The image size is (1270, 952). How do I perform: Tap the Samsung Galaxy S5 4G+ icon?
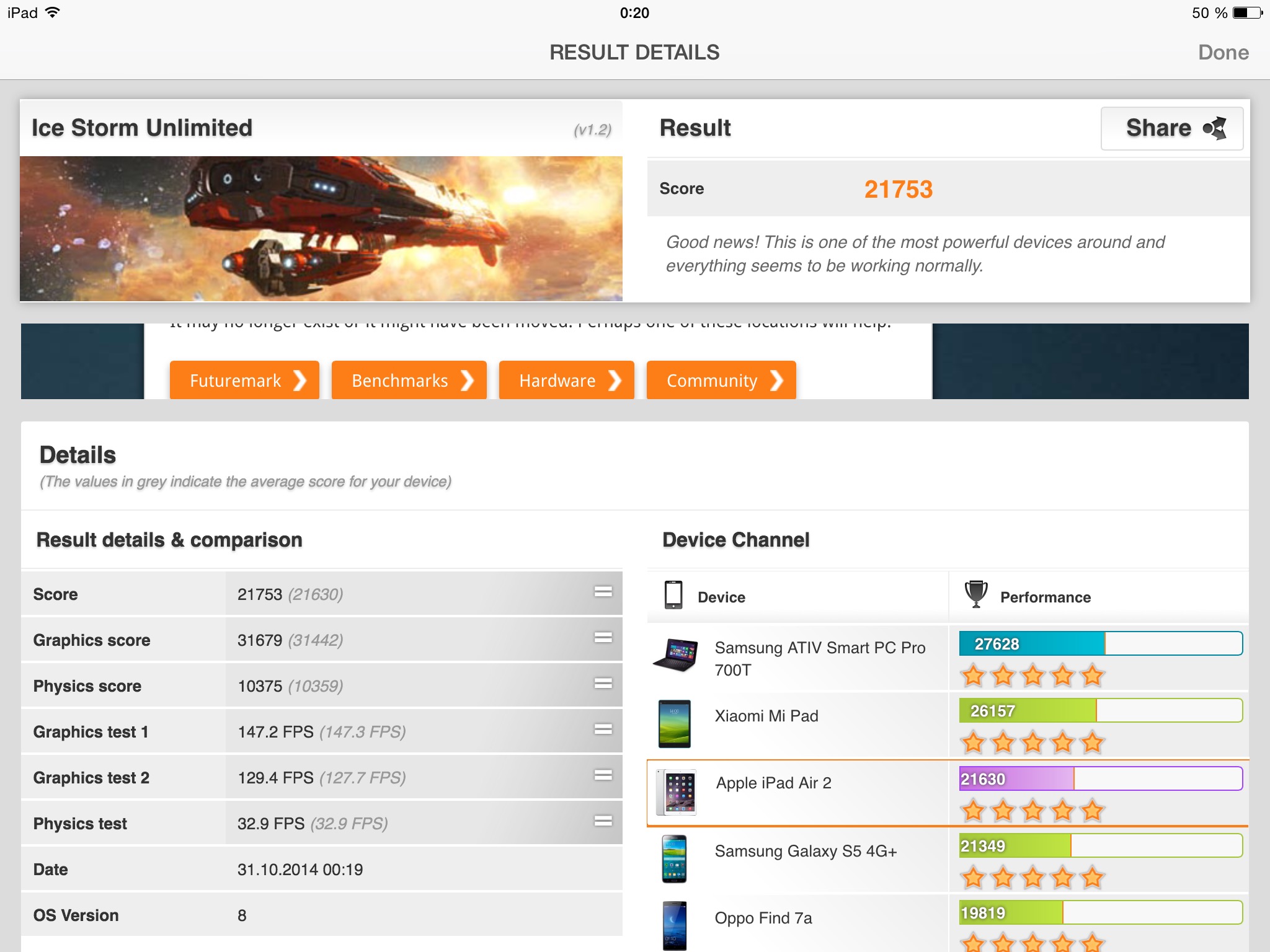pos(674,859)
